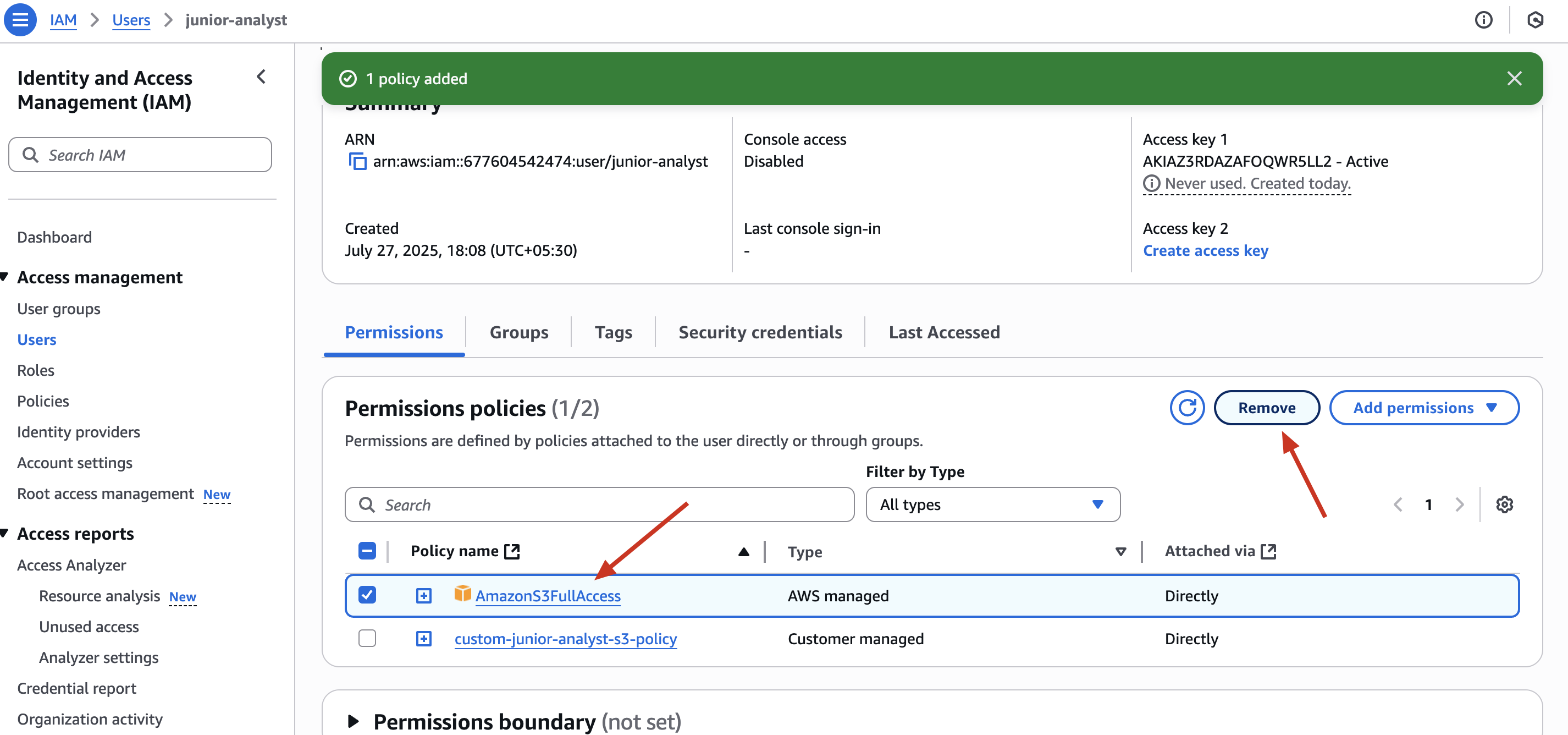The image size is (1568, 735).
Task: Go to previous page of policies
Action: (1398, 504)
